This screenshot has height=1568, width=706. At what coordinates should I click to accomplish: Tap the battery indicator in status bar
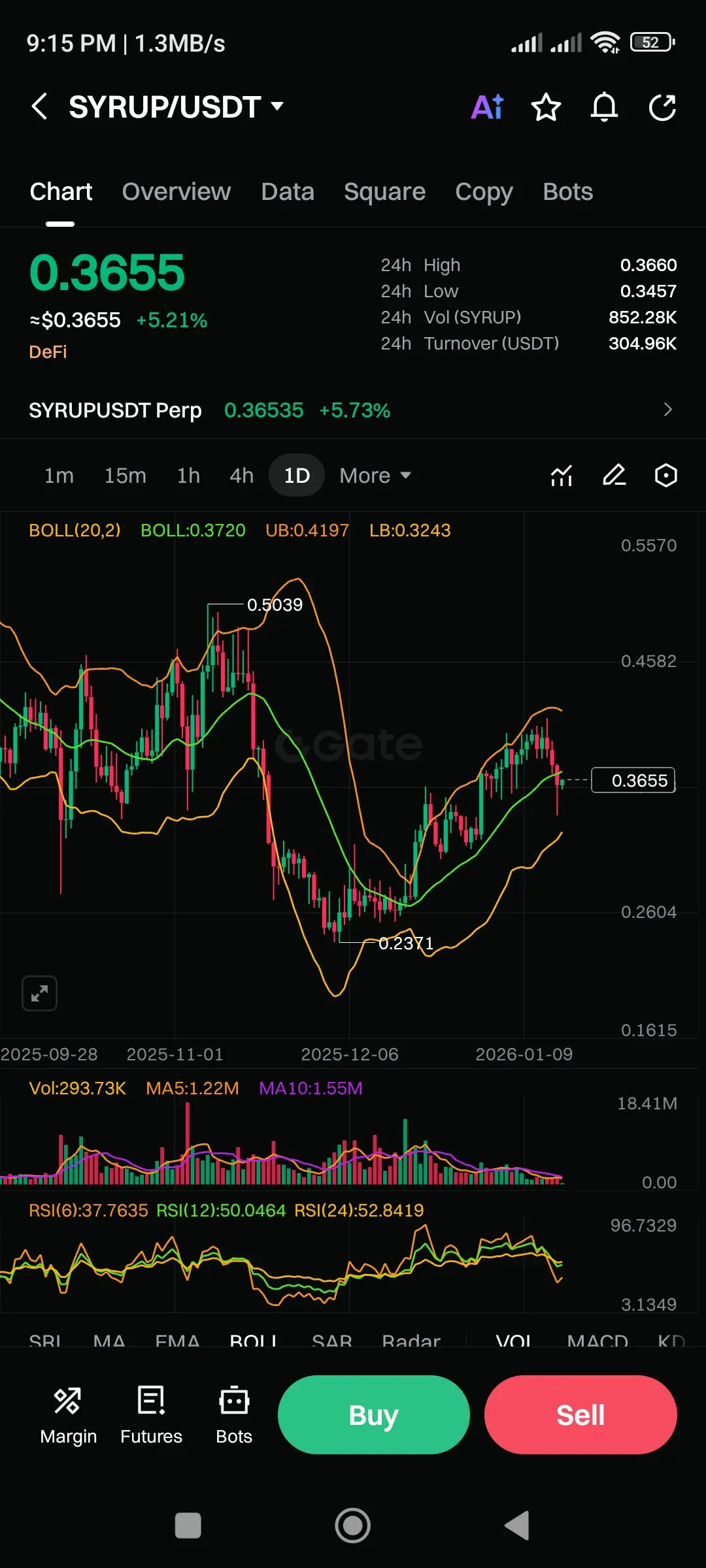(x=652, y=42)
